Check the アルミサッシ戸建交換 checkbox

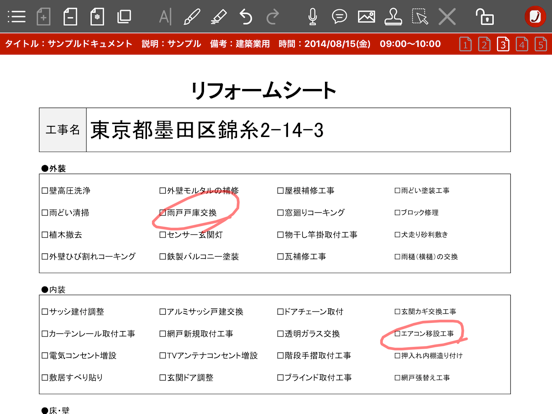pos(162,312)
